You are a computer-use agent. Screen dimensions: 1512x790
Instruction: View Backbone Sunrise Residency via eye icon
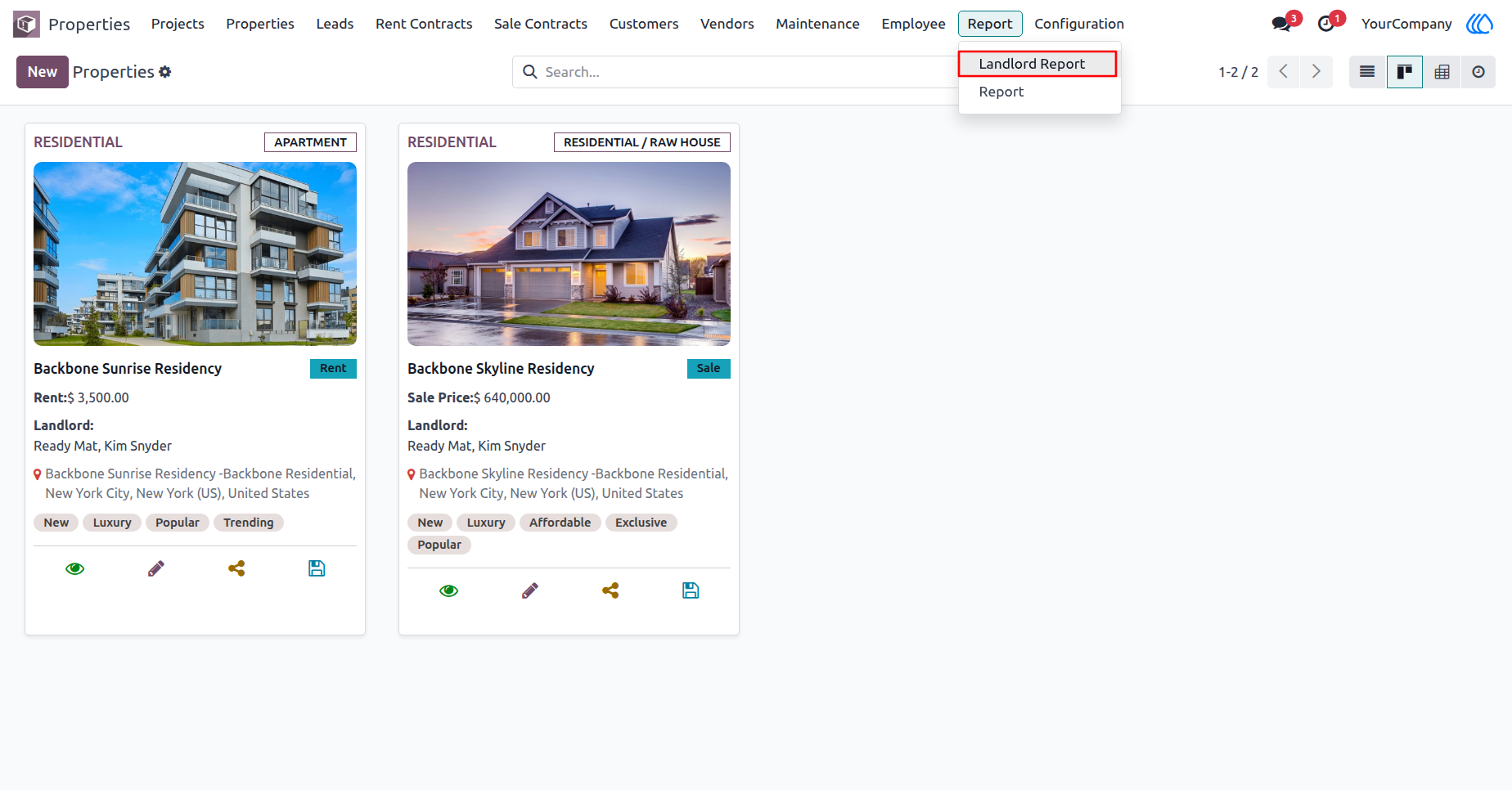tap(75, 568)
